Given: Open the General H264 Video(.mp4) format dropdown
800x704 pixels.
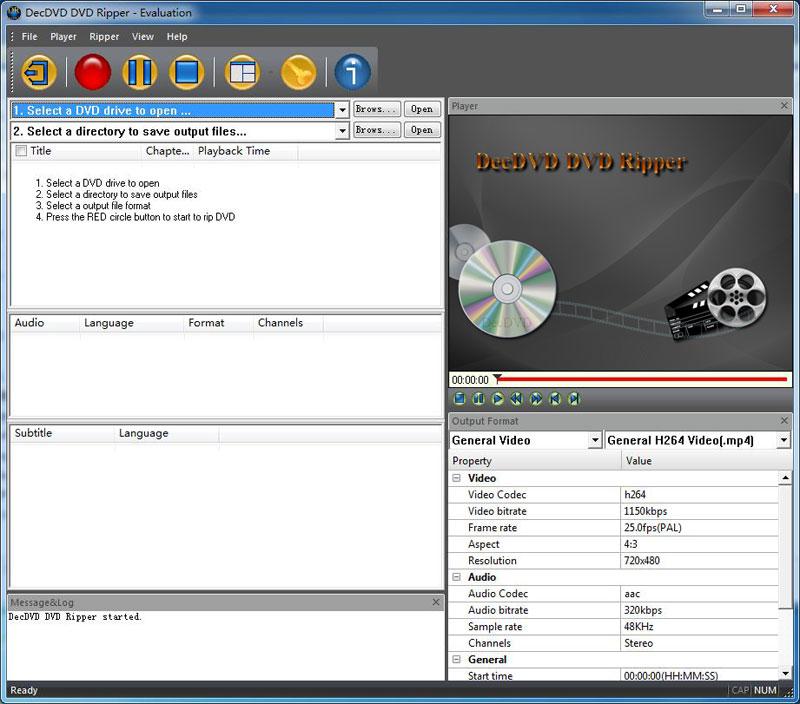Looking at the screenshot, I should point(784,440).
